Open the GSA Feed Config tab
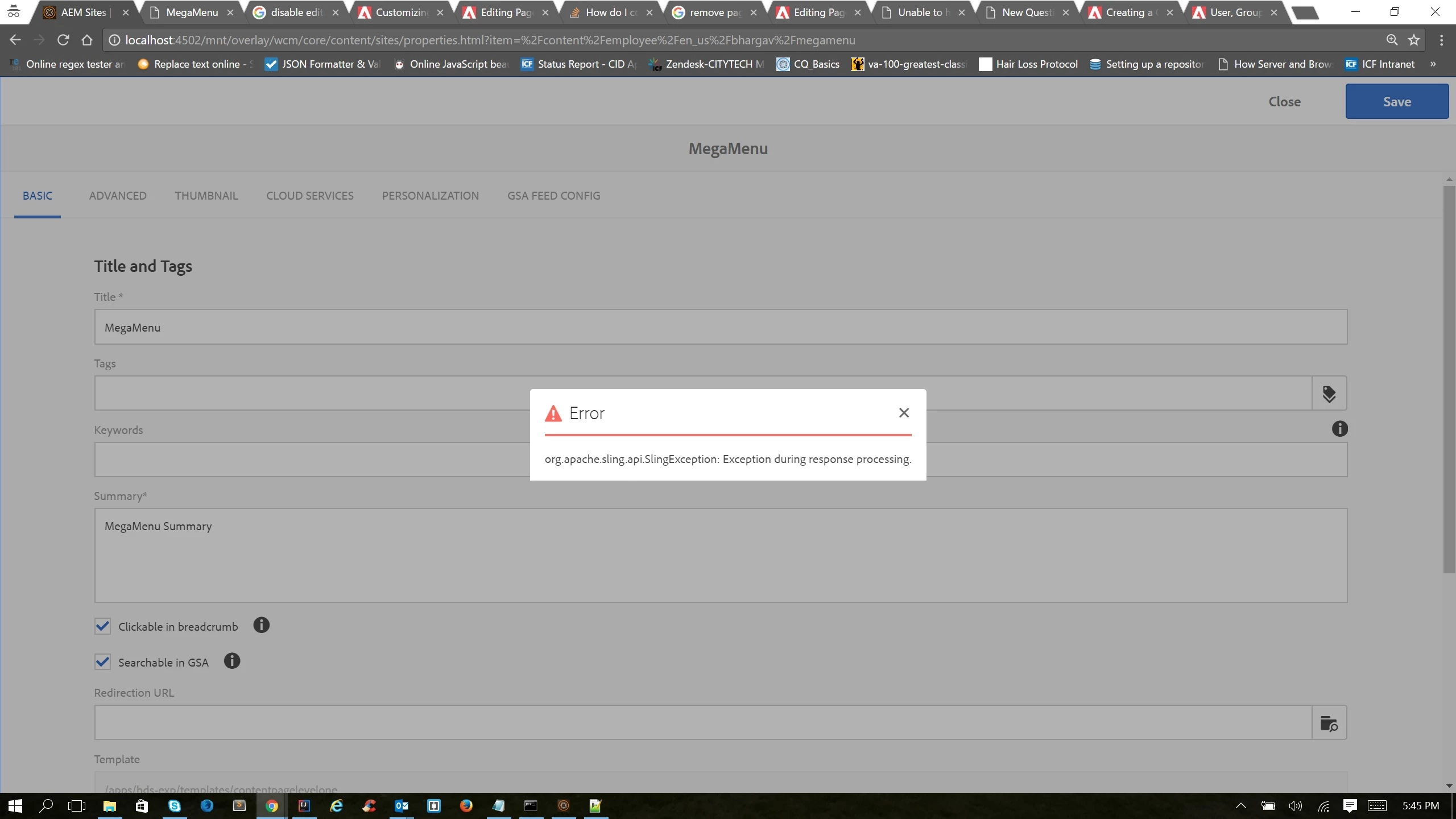 point(553,196)
